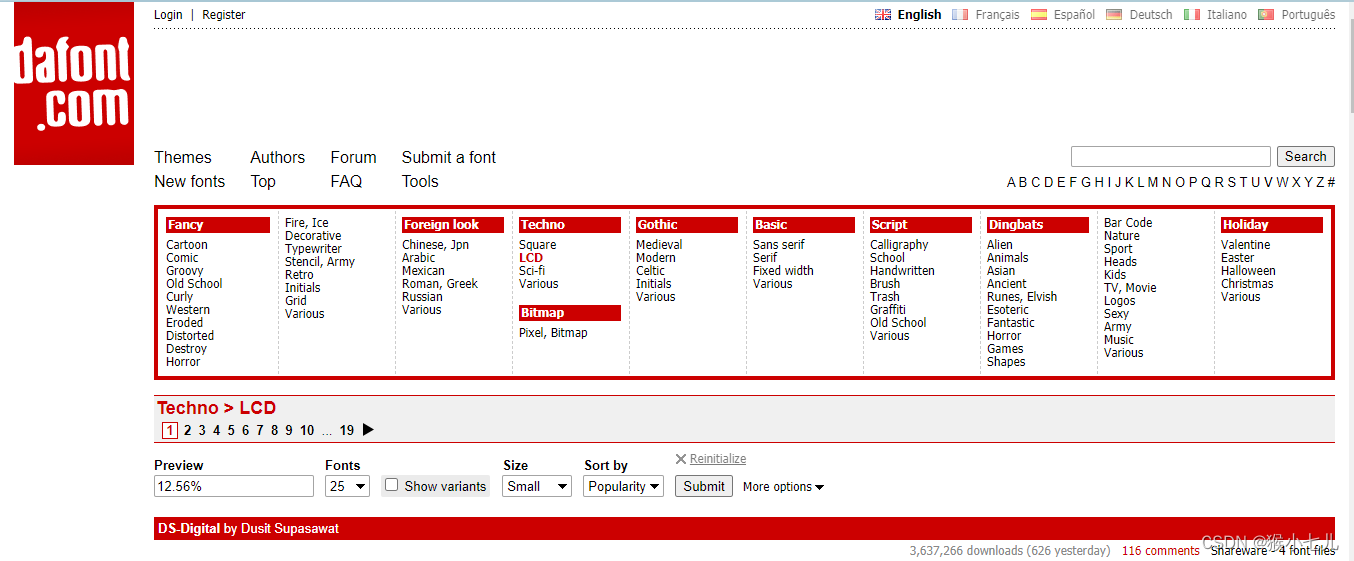Select the Pixel, Bitmap category

click(x=553, y=333)
